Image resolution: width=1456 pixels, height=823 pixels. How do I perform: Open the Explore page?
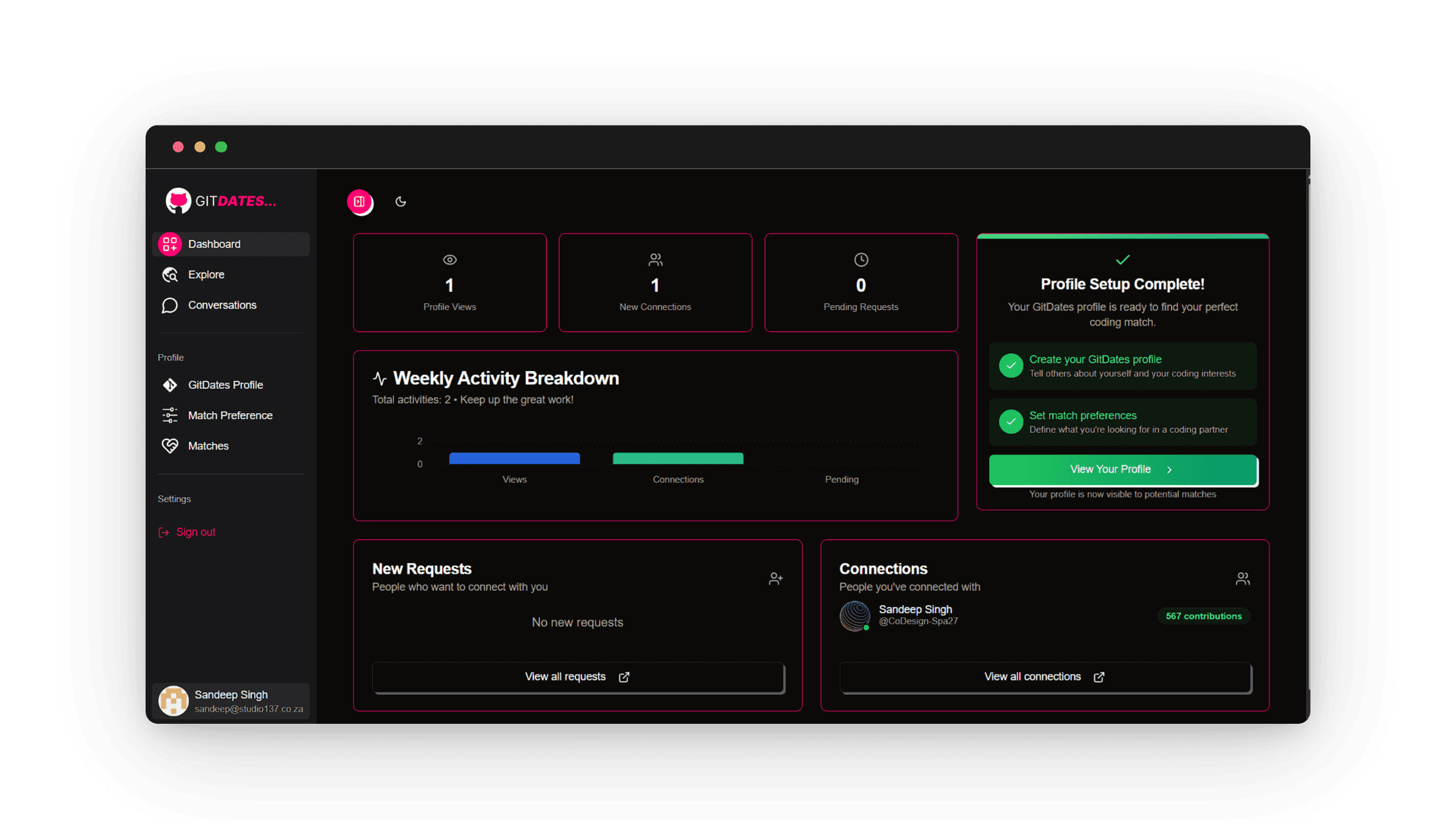[x=206, y=274]
